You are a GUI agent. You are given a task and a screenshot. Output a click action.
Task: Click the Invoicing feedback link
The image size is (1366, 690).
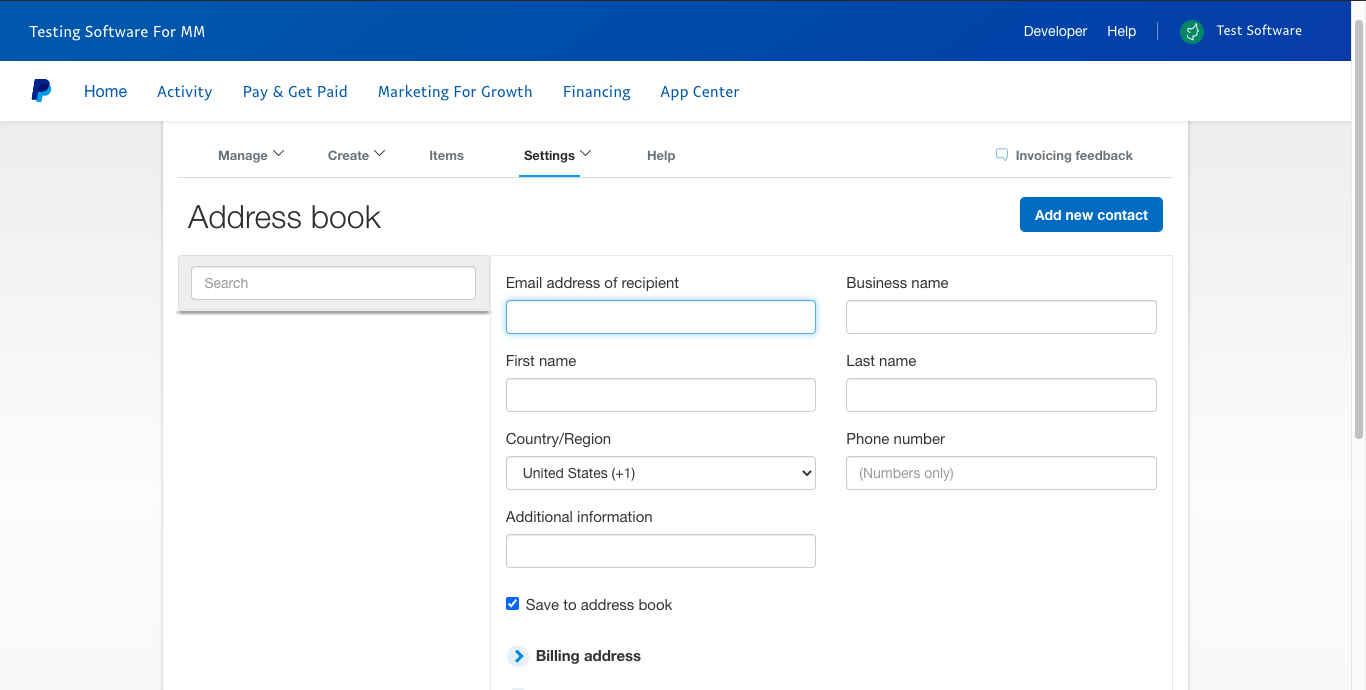tap(1074, 155)
